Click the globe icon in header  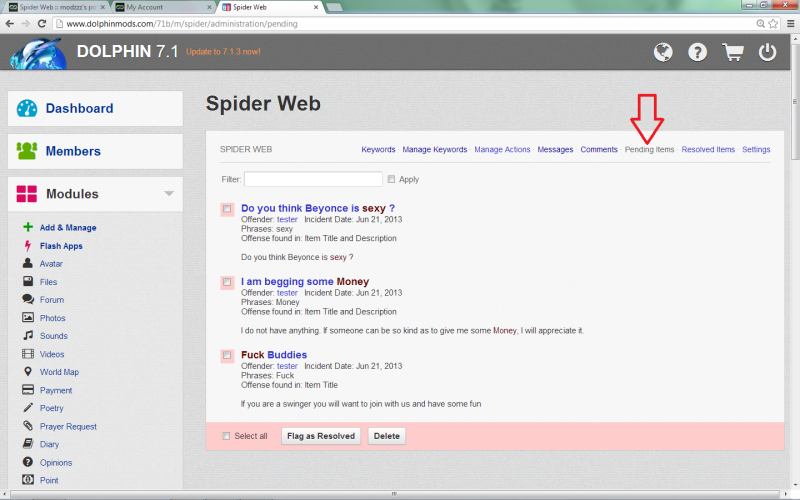[x=662, y=52]
